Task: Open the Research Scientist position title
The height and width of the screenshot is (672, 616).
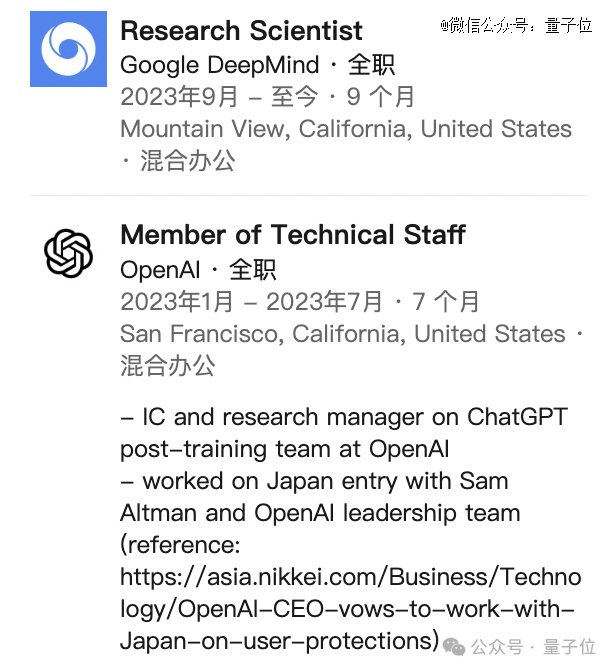Action: pos(241,30)
